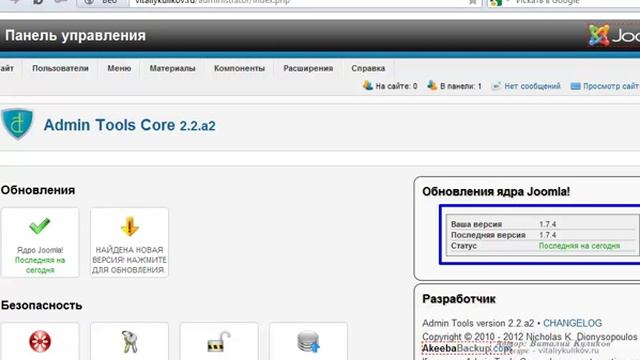Open the padlock administrator protection icon
The height and width of the screenshot is (360, 640).
219,342
